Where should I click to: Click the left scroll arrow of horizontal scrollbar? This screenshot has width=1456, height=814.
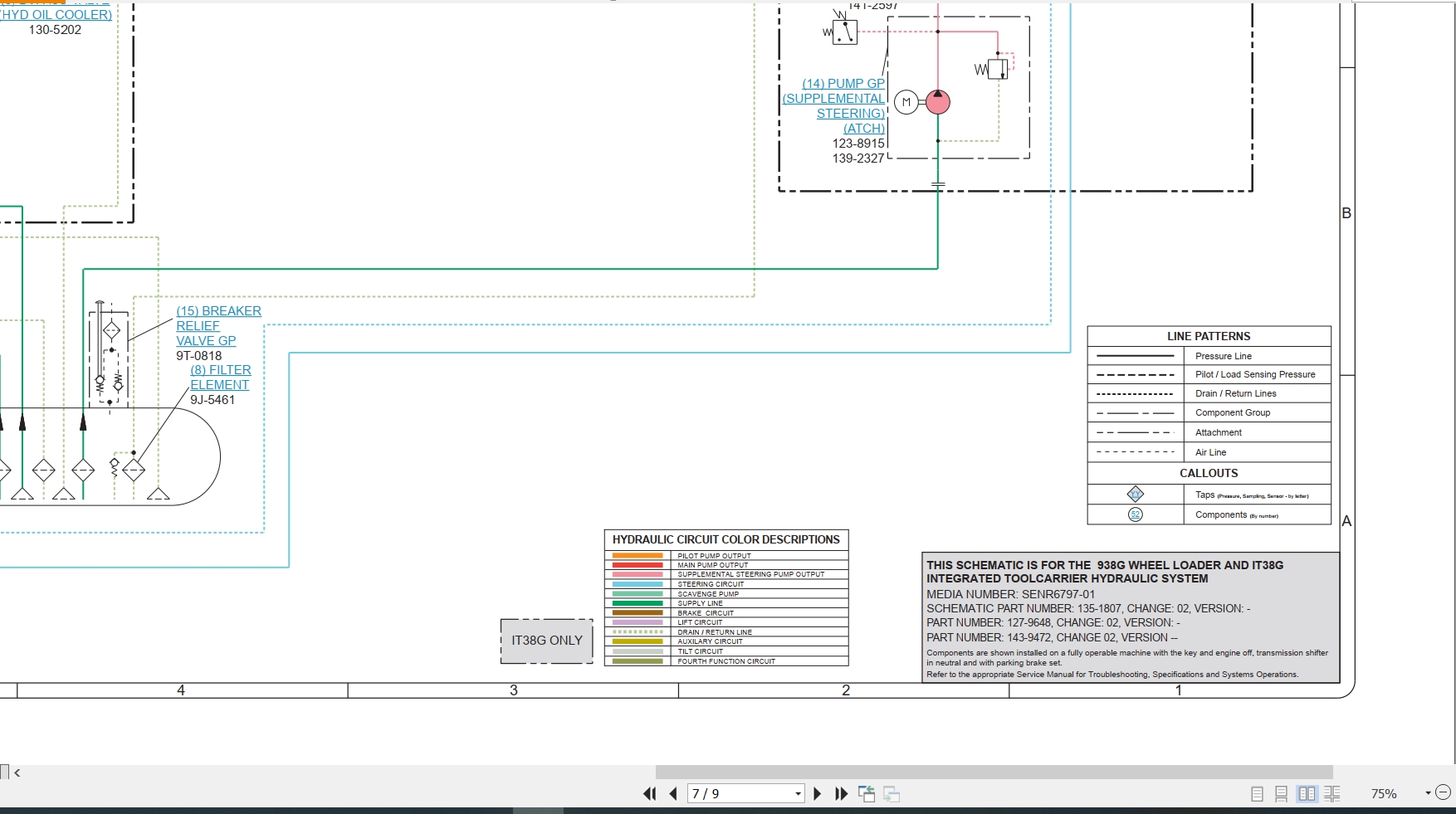coord(17,773)
